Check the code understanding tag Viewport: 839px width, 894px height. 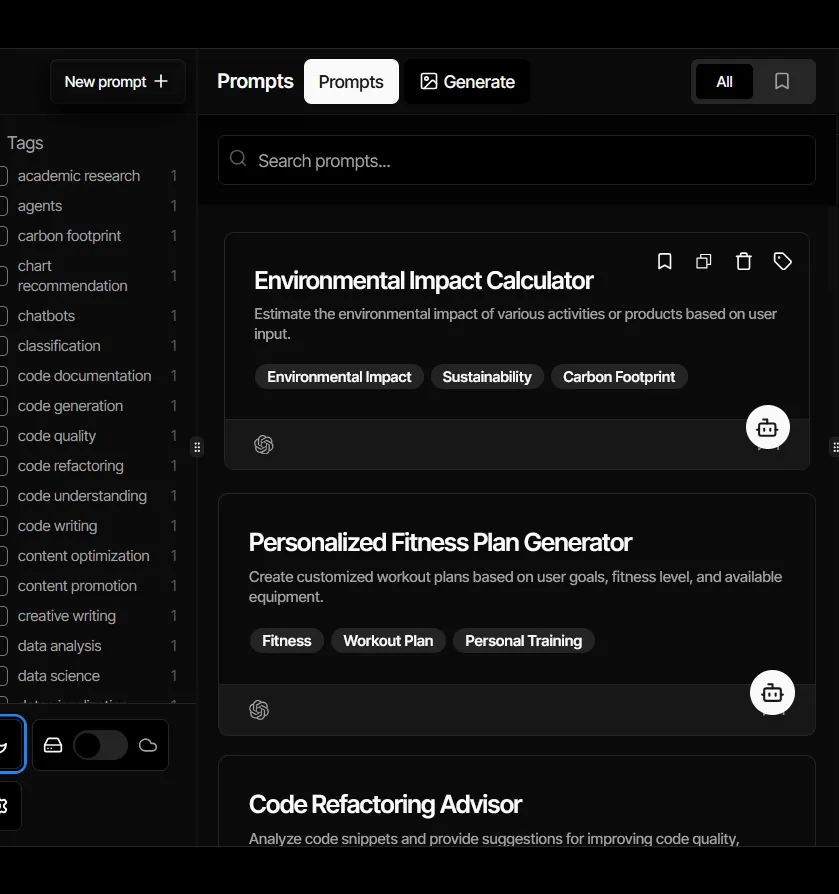tap(3, 496)
